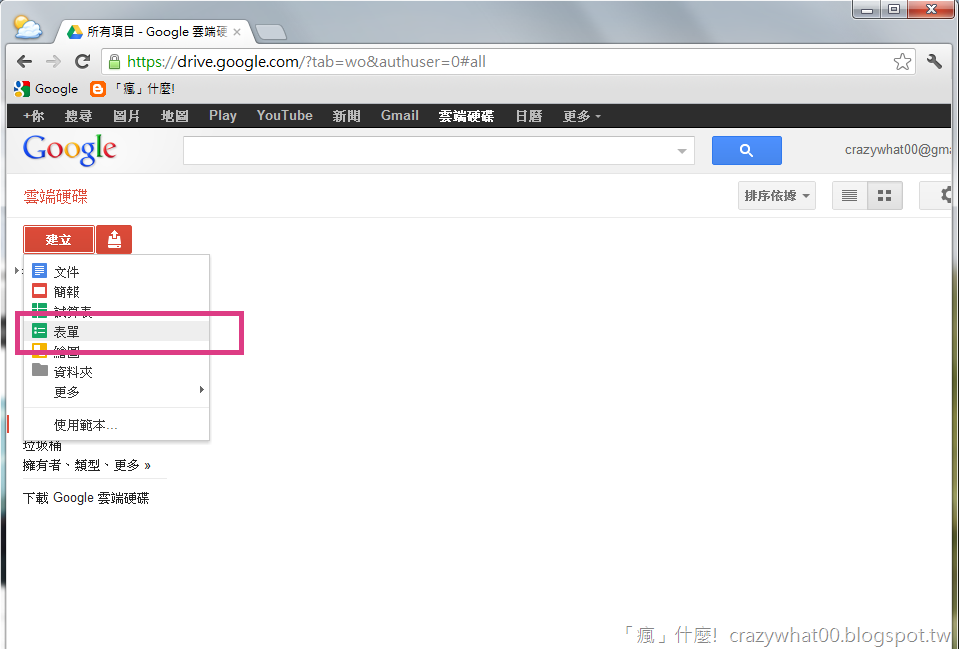
Task: Choose 使用範本... from the create menu
Action: [116, 425]
